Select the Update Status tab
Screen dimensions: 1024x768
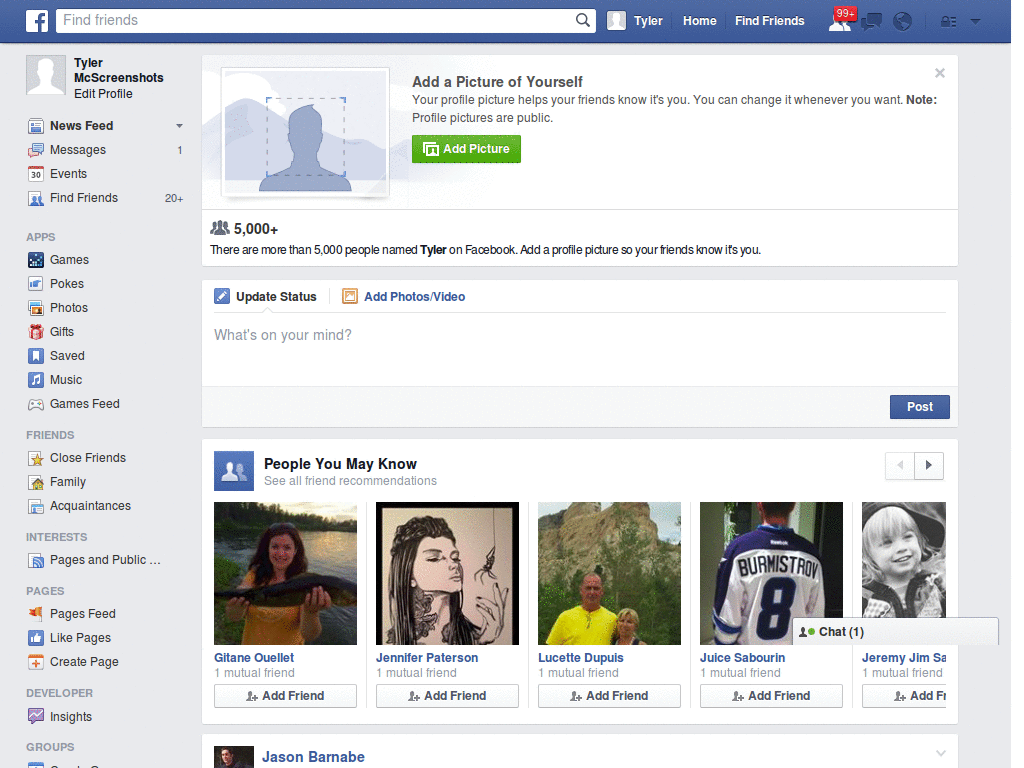(266, 296)
